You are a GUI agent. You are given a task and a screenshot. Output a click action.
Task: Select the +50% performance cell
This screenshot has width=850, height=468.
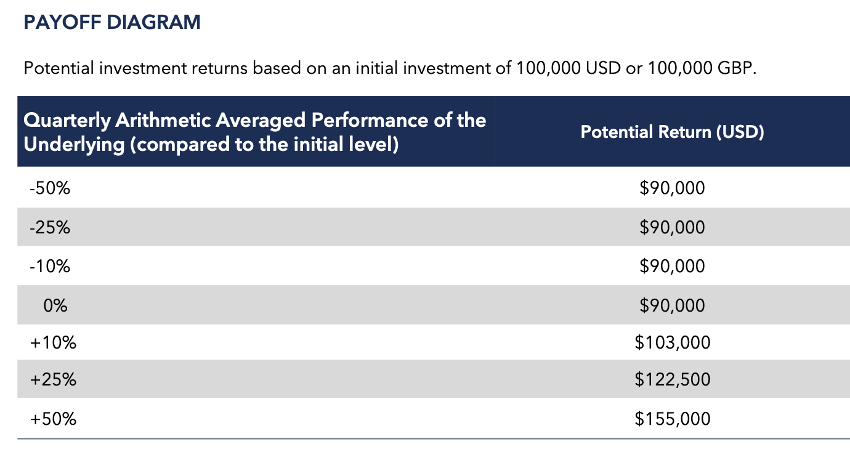click(52, 419)
